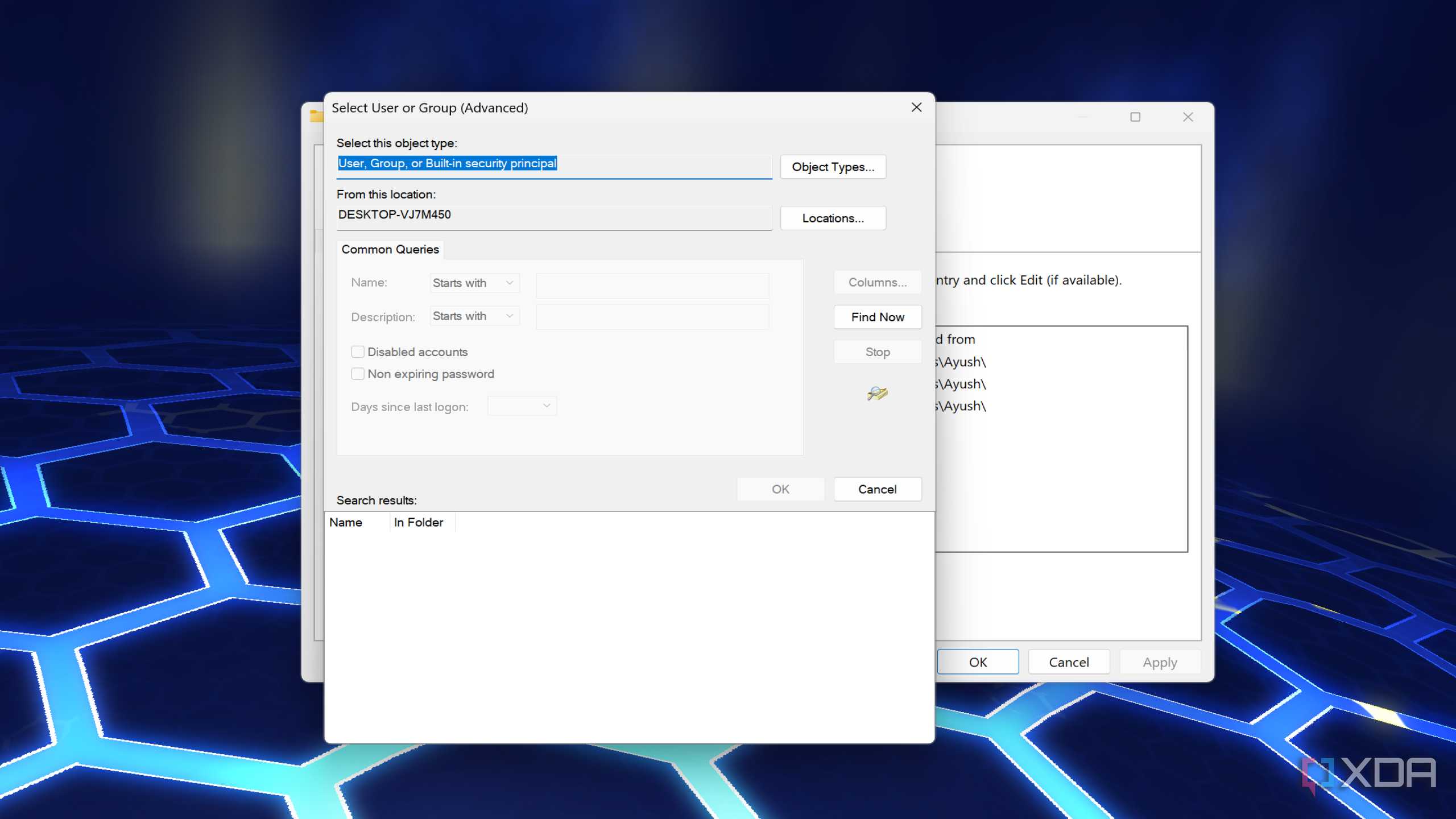Open the Description Starts with dropdown
1456x819 pixels.
point(474,316)
